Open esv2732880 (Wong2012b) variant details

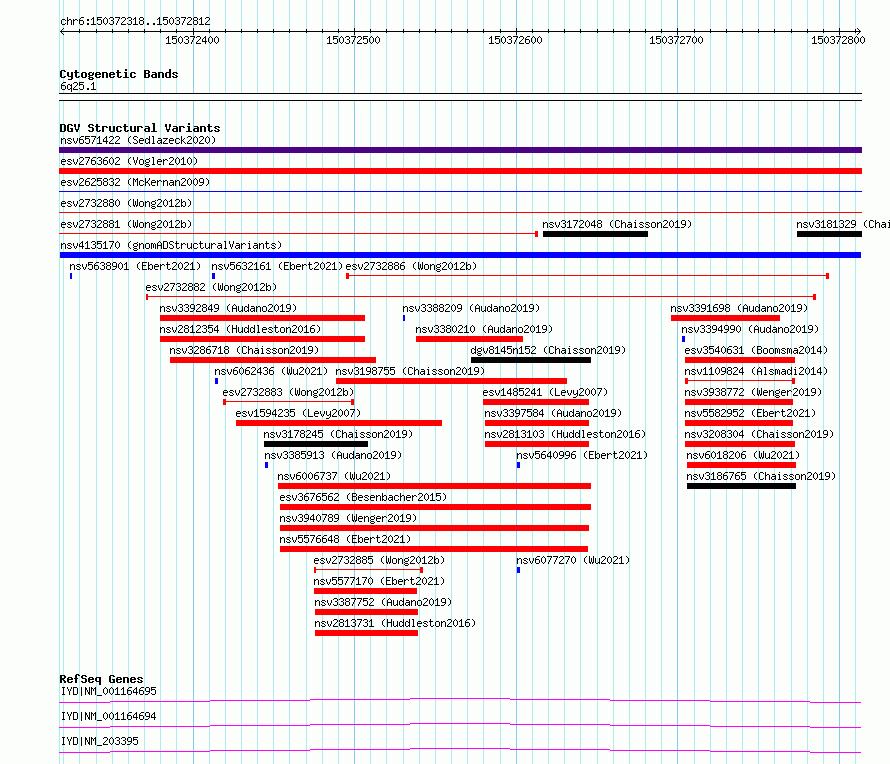coord(126,203)
